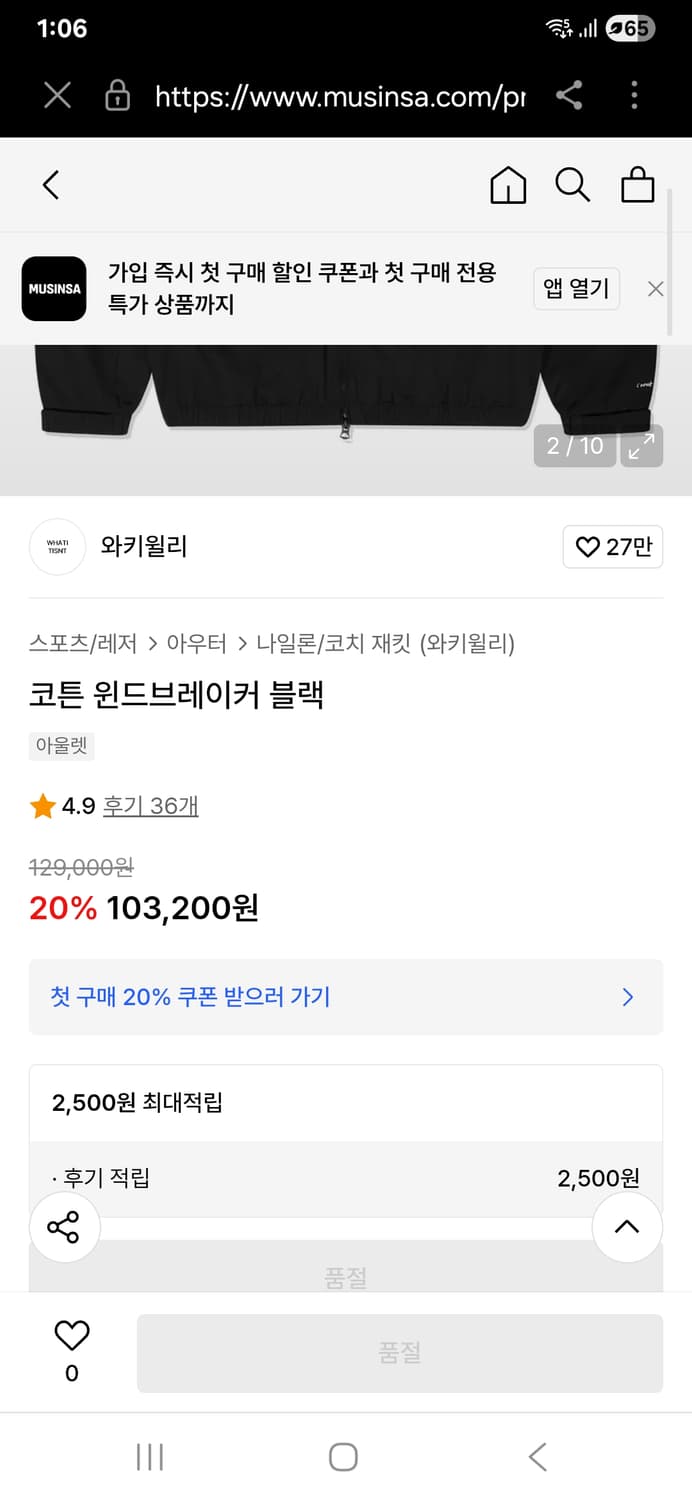Collapse the page with the up chevron
This screenshot has height=1500, width=692.
click(x=626, y=1227)
